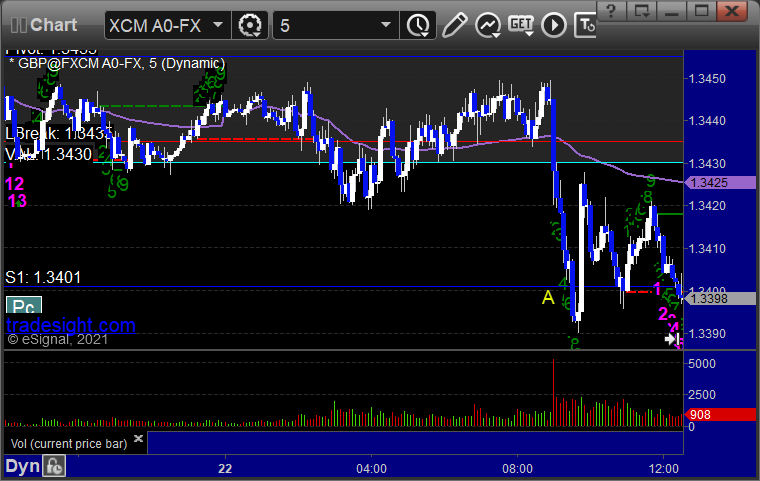Click the 1.3450 price axis label

point(707,79)
